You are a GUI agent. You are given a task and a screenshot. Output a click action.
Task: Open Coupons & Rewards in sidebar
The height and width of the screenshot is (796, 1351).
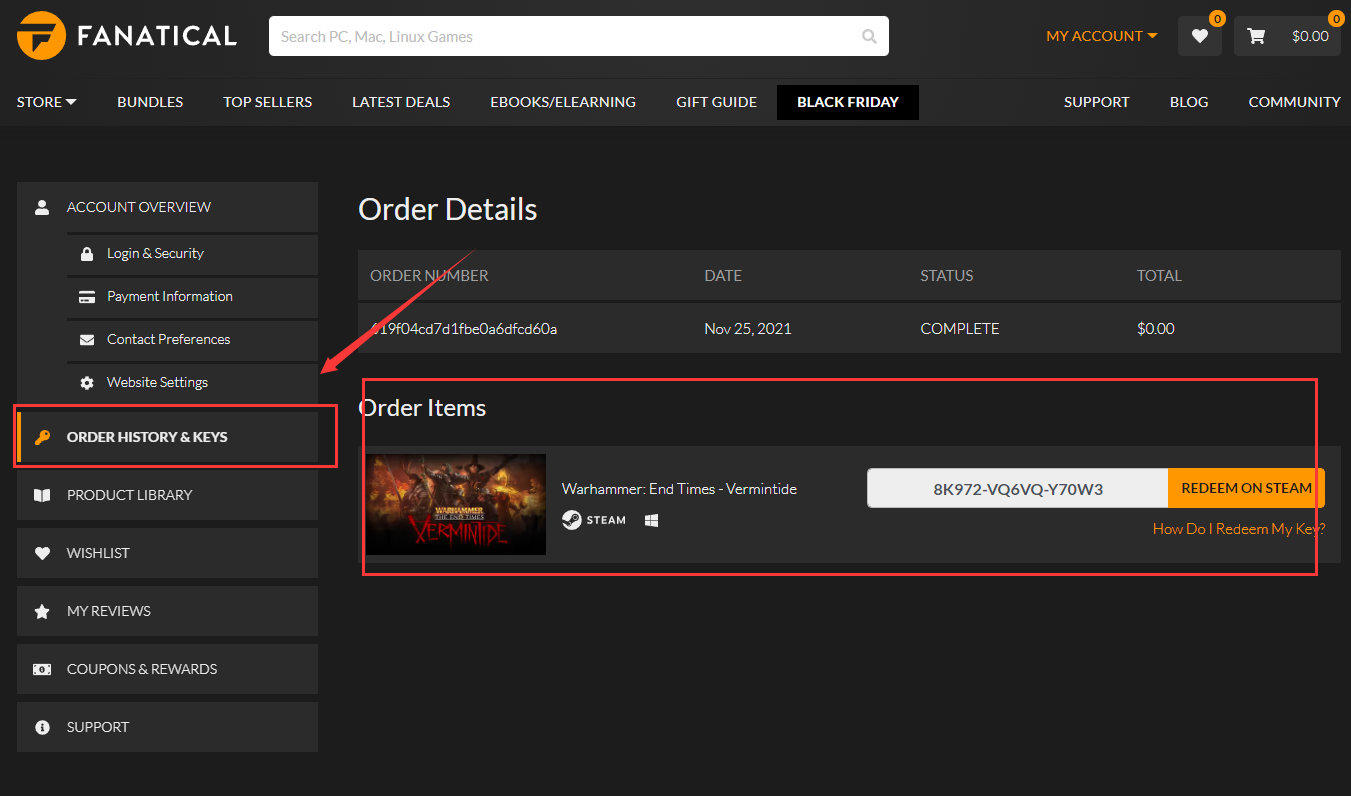pos(168,669)
